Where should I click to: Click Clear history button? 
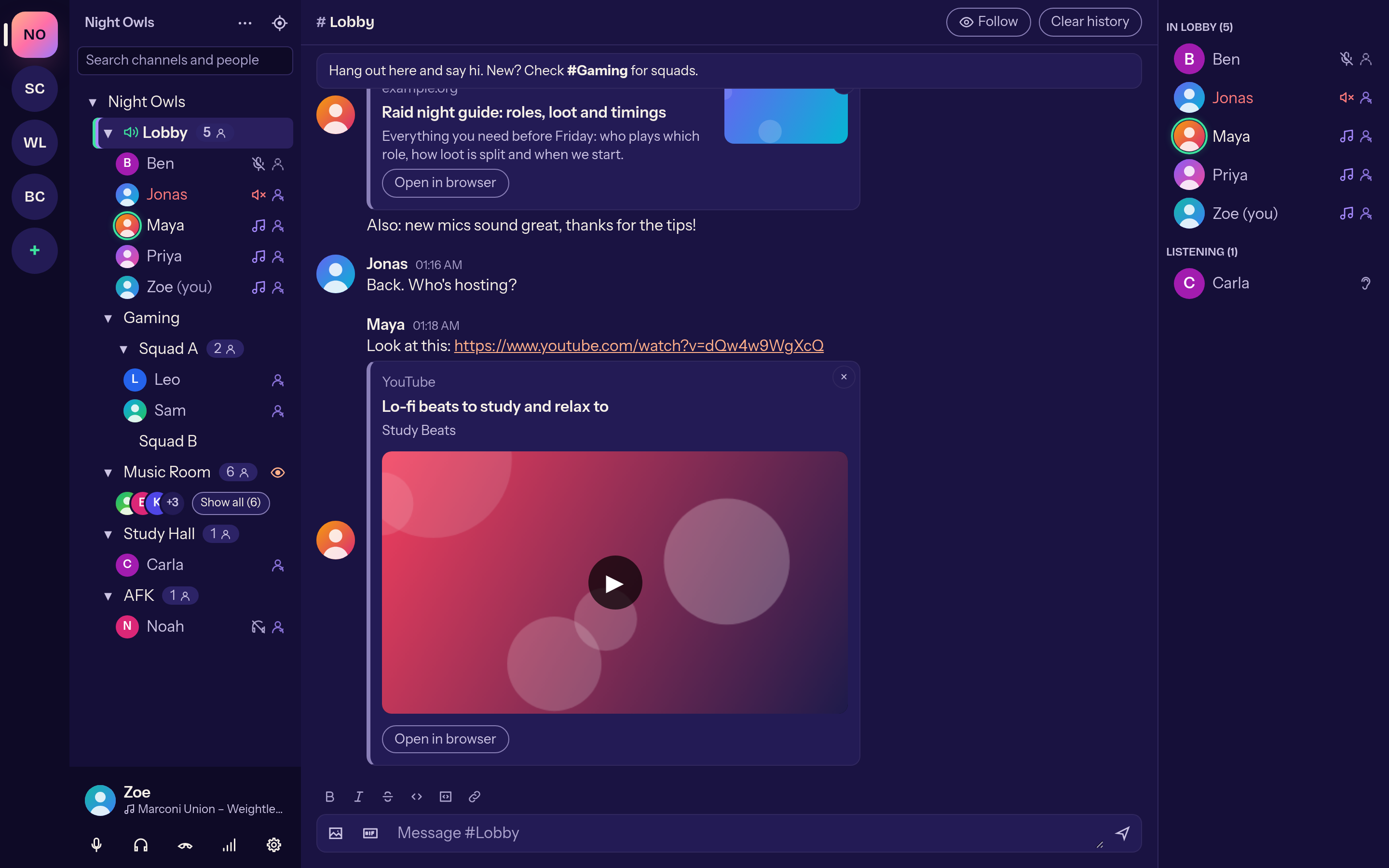tap(1089, 22)
